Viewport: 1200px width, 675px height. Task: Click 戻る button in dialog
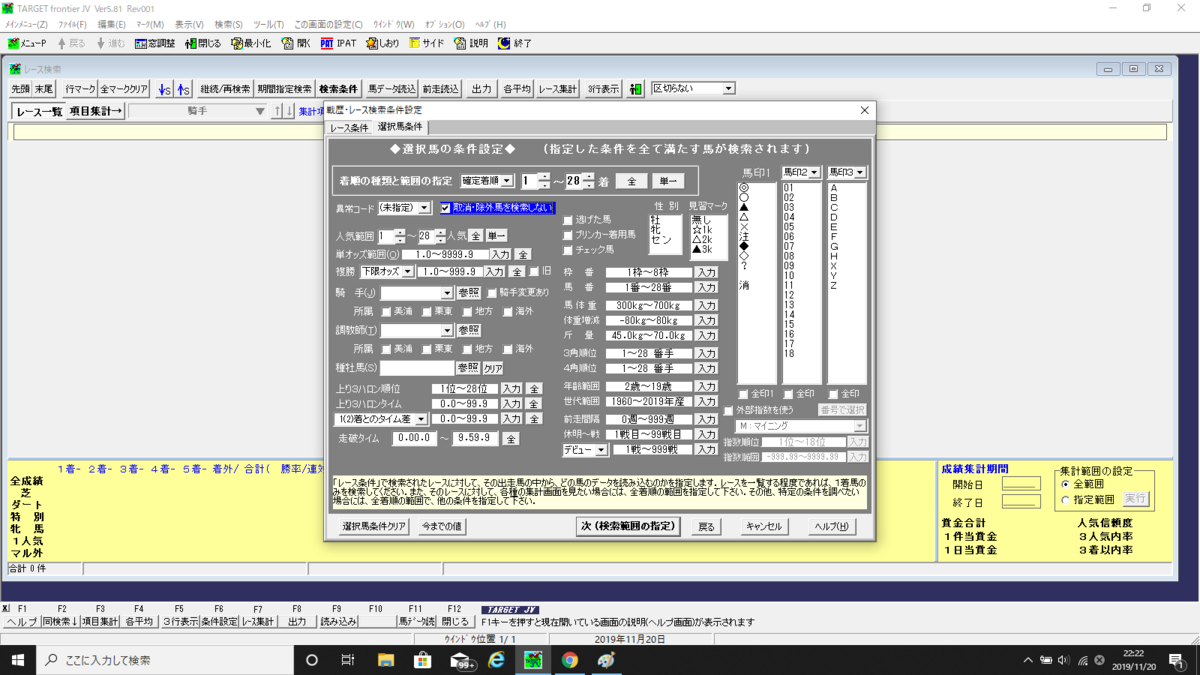(x=706, y=526)
